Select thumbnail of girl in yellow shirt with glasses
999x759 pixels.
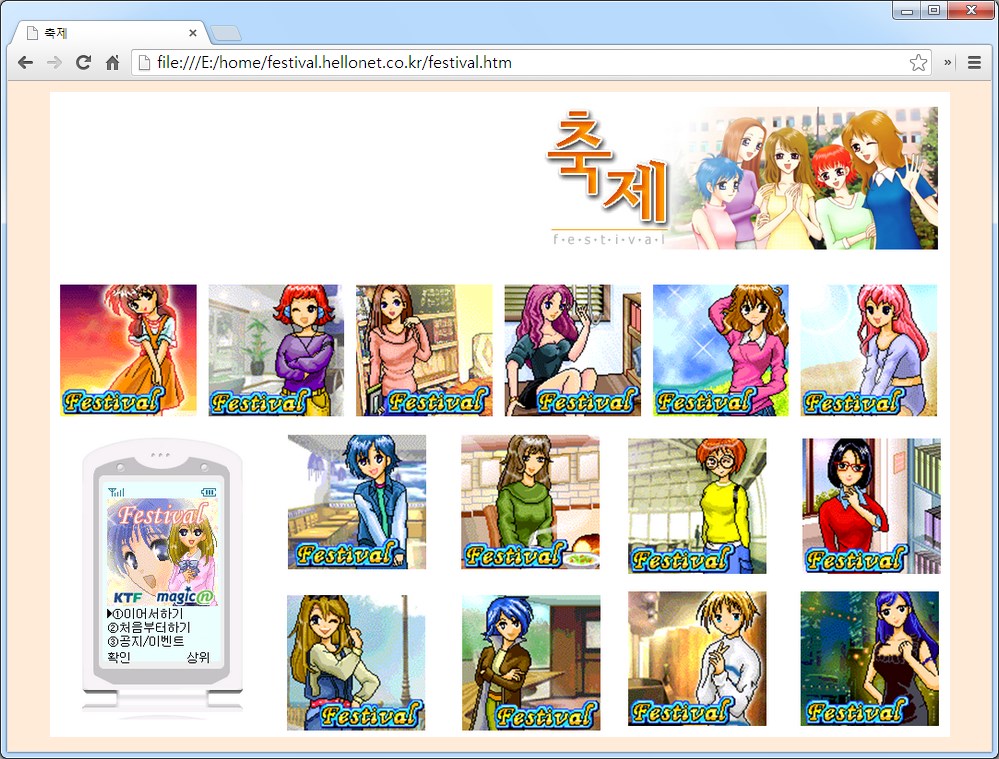point(697,505)
